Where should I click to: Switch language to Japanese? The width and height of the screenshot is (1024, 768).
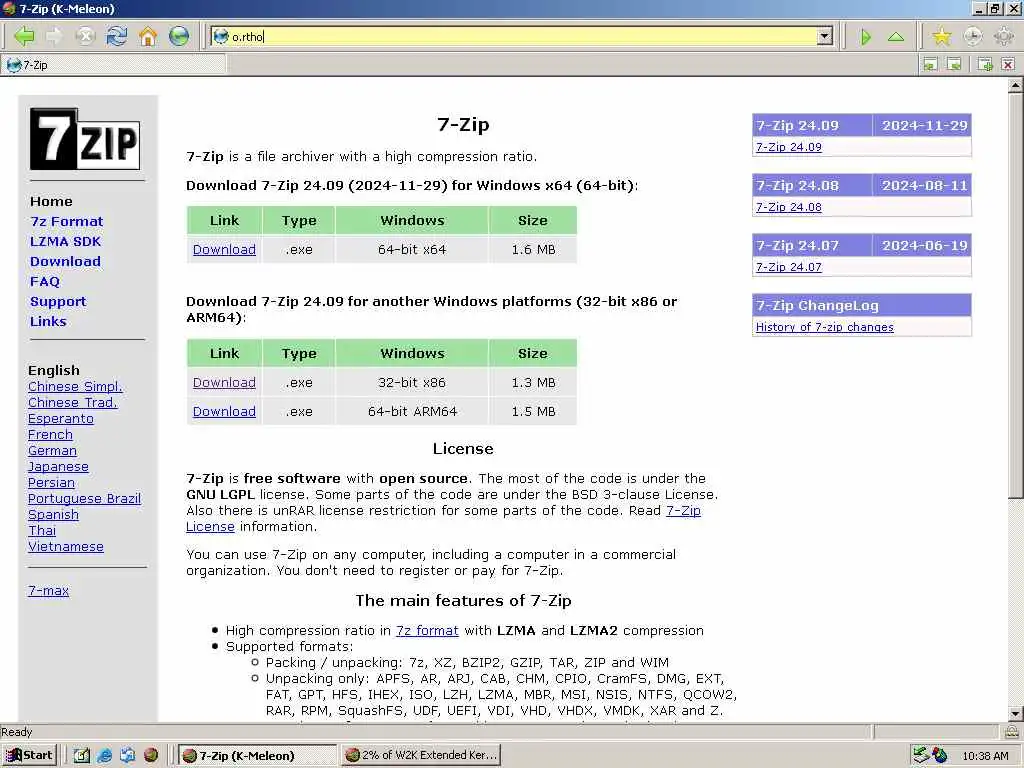[58, 467]
